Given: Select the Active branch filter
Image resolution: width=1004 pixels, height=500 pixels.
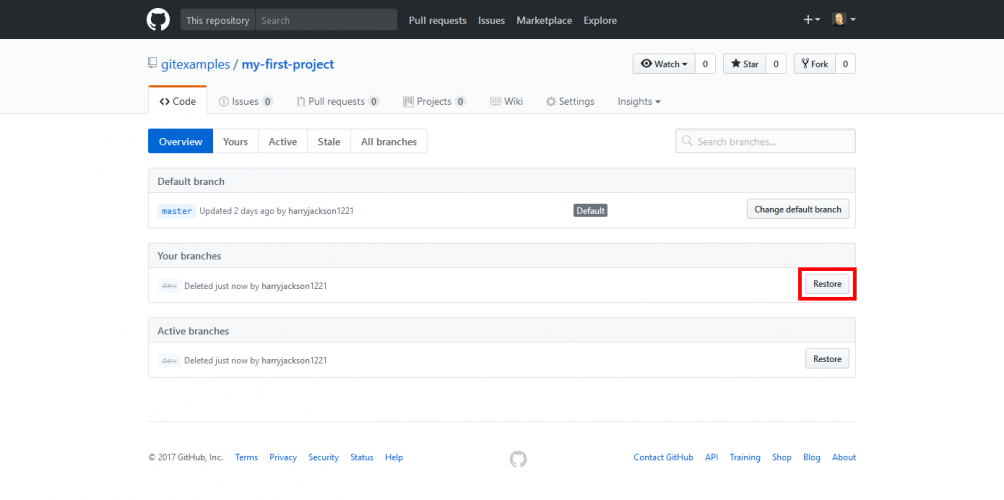Looking at the screenshot, I should coord(282,141).
